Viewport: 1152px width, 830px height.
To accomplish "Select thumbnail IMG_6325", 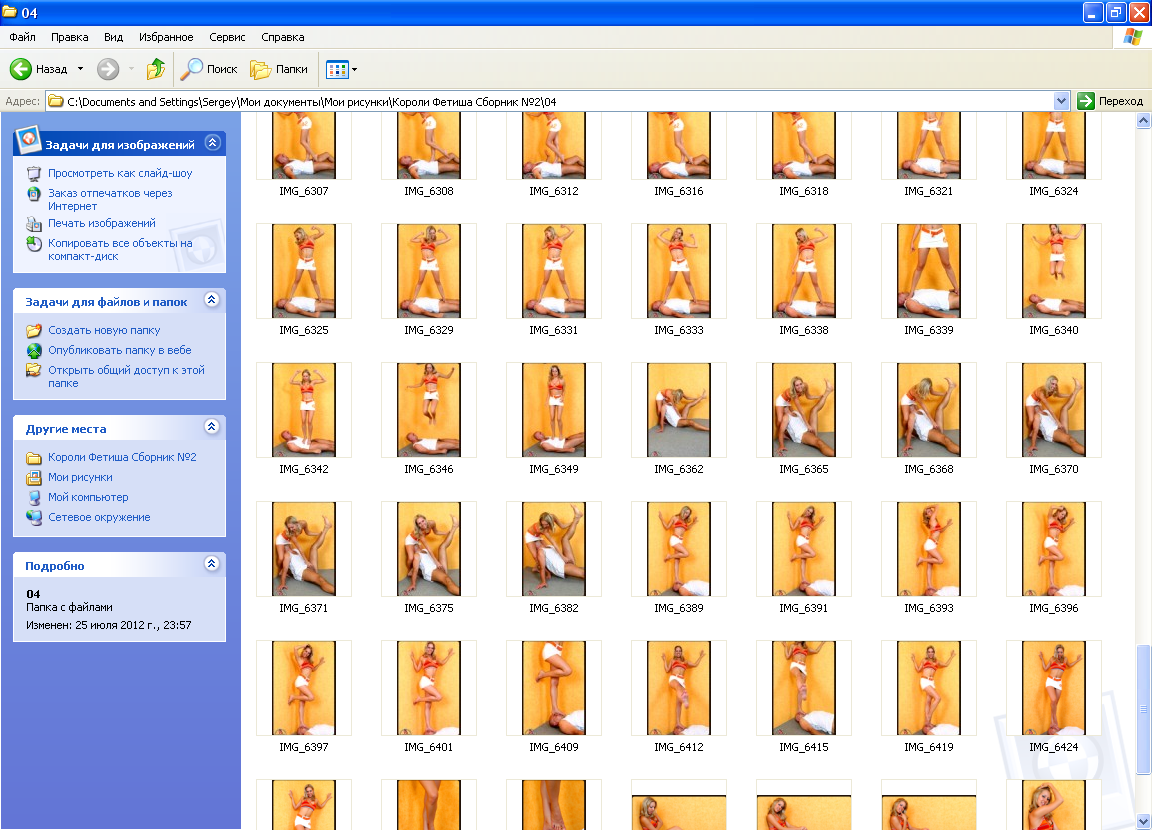I will [x=303, y=271].
